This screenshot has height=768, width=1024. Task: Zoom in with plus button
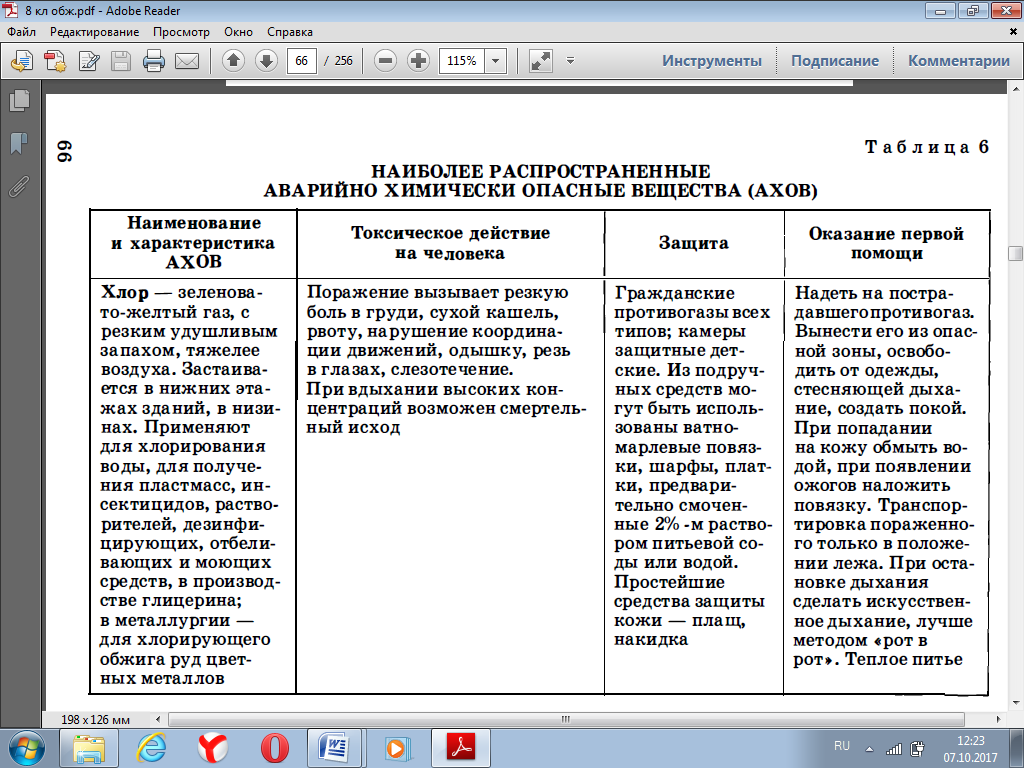point(418,61)
